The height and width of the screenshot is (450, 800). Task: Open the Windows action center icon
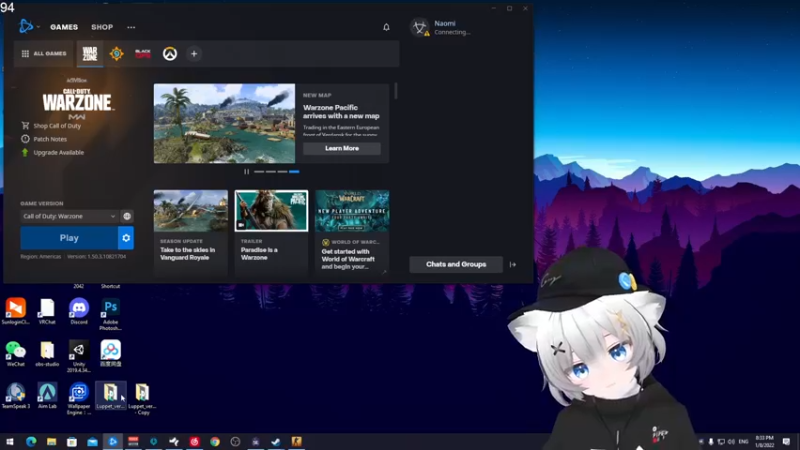click(x=786, y=442)
